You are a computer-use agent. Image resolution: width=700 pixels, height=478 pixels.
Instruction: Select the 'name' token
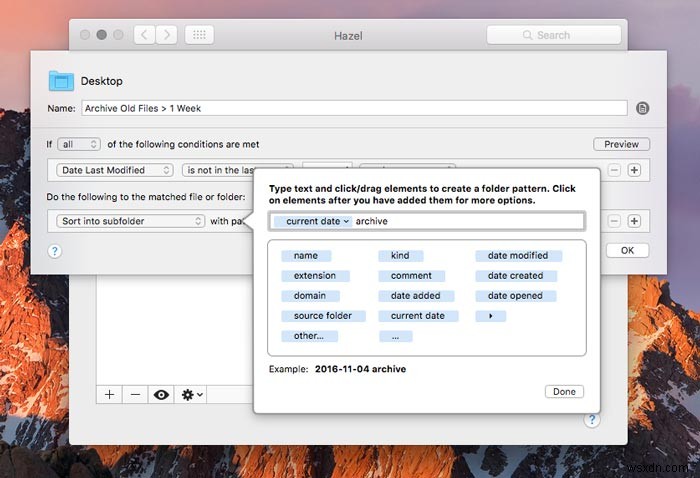coord(306,256)
